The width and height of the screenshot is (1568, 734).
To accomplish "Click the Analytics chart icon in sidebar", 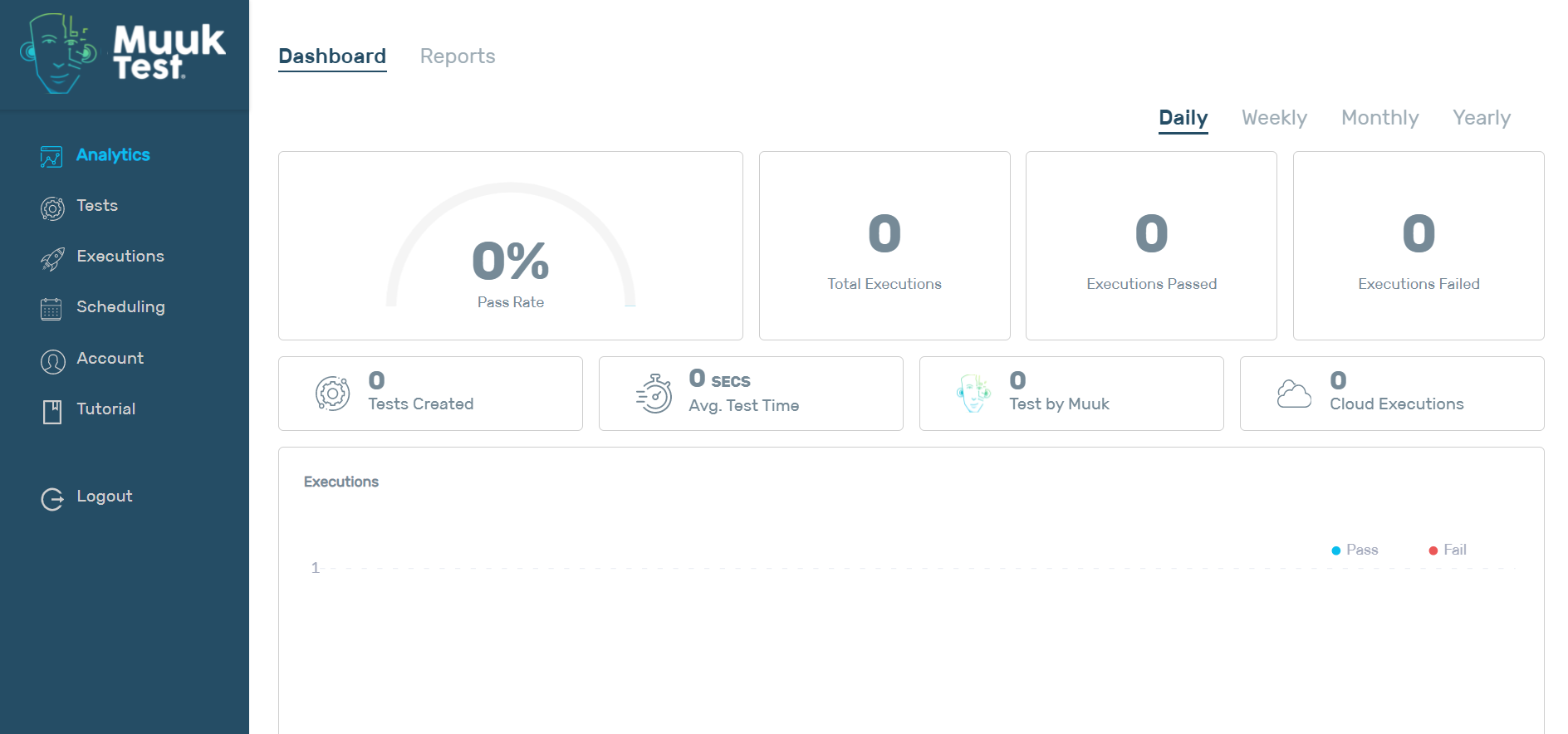I will click(51, 156).
